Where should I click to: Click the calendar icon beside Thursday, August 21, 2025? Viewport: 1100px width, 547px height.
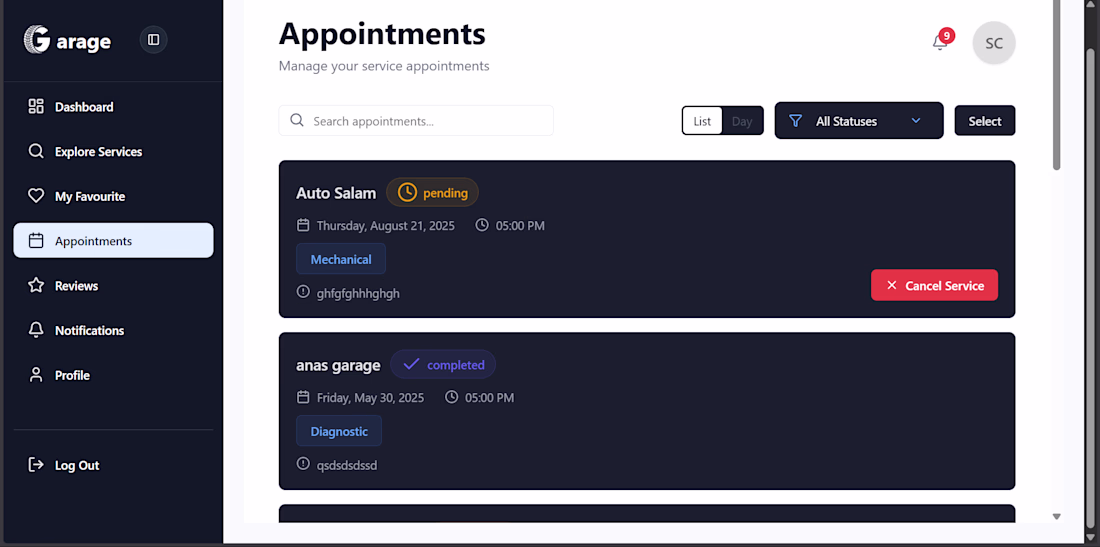coord(303,225)
